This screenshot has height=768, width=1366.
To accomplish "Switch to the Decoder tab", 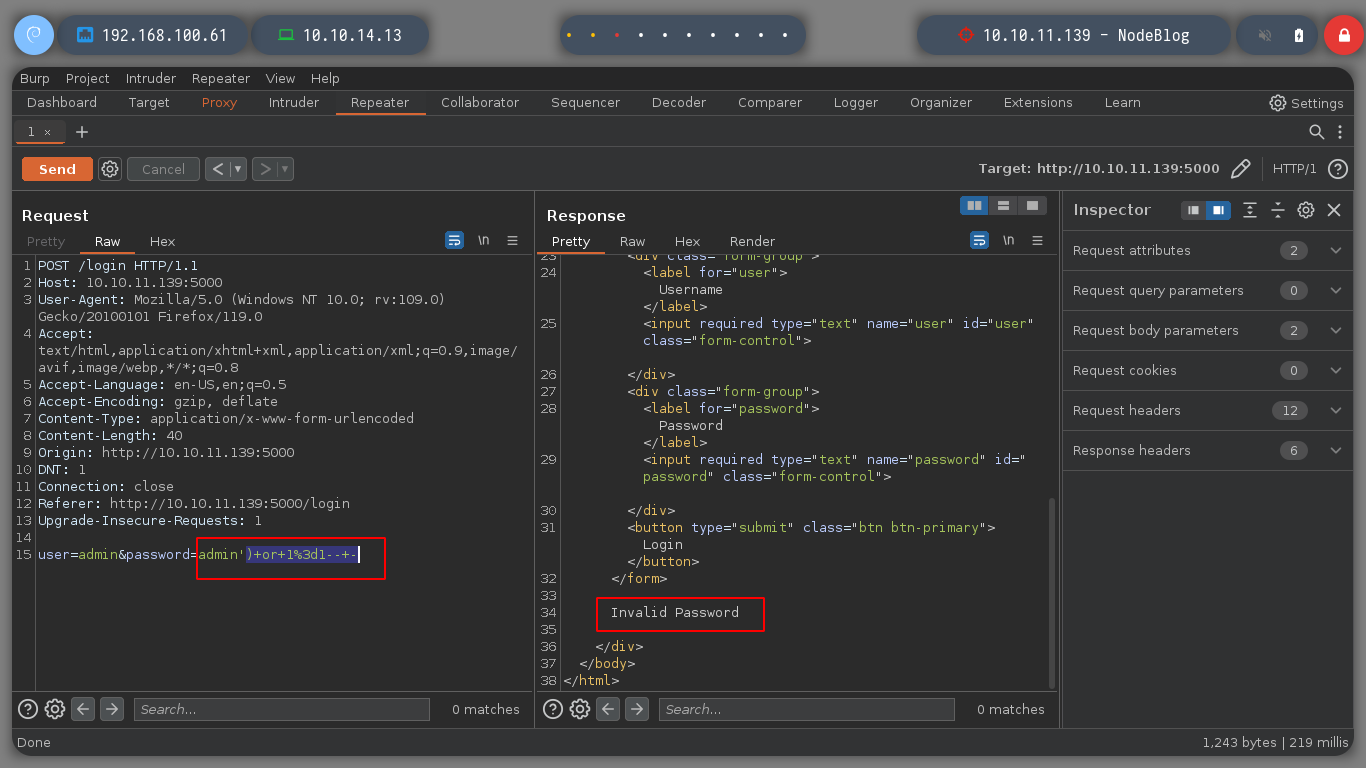I will pyautogui.click(x=679, y=102).
